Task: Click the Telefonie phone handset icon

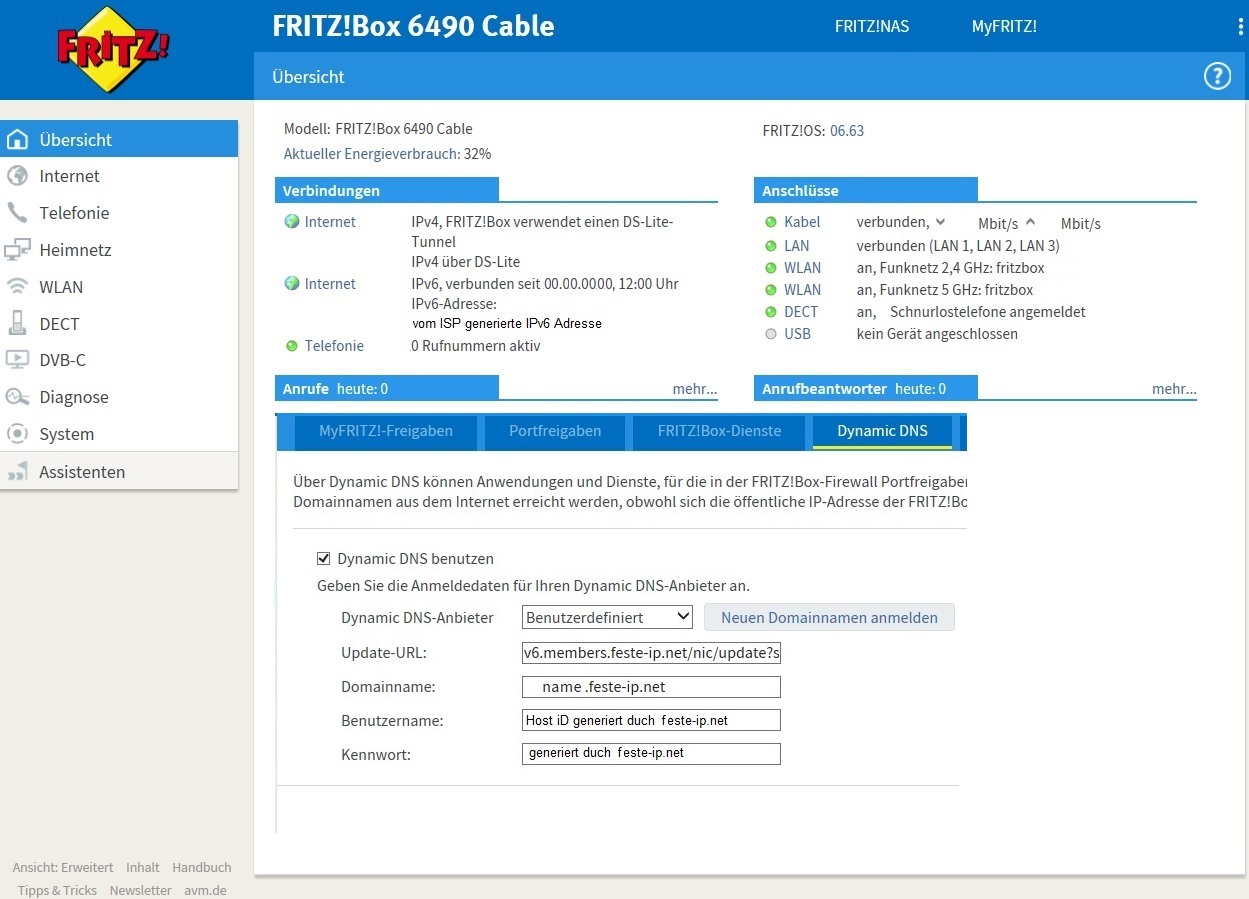Action: coord(17,213)
